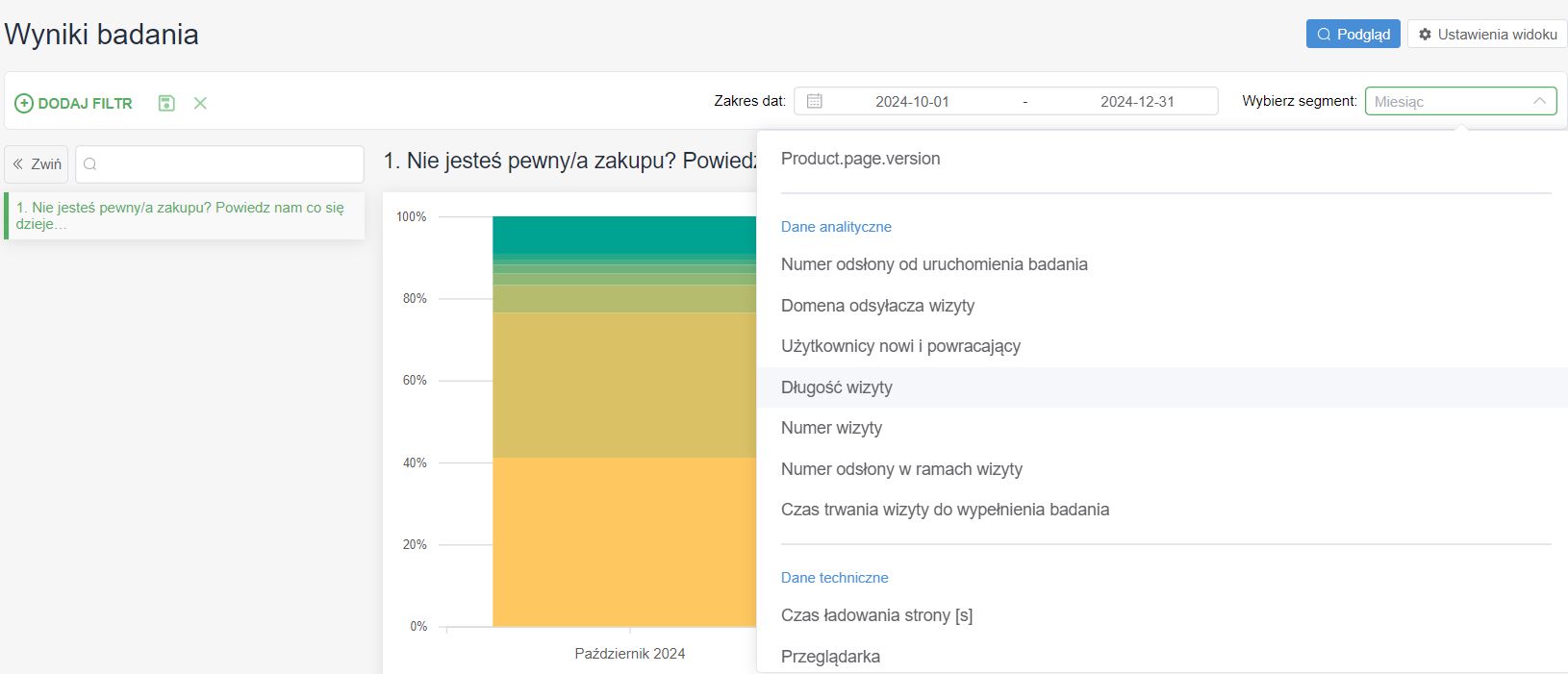Click the search icon in question search box
Screen dimensions: 1568x674
point(90,164)
